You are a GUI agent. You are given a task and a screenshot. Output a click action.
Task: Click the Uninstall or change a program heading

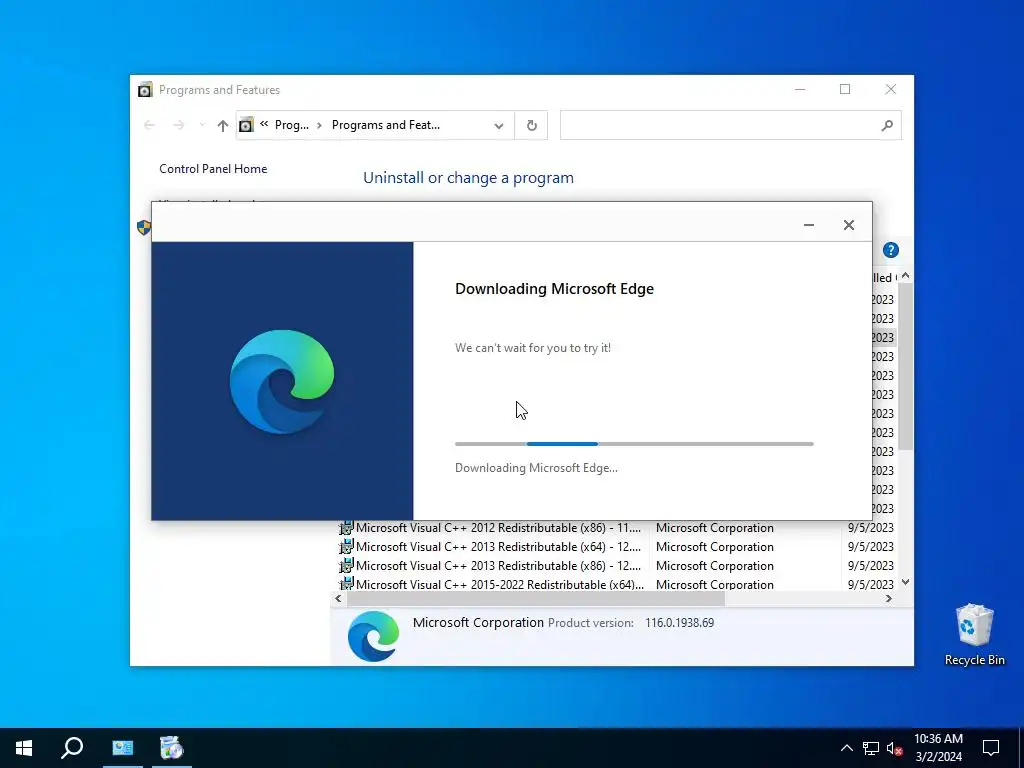click(x=468, y=178)
